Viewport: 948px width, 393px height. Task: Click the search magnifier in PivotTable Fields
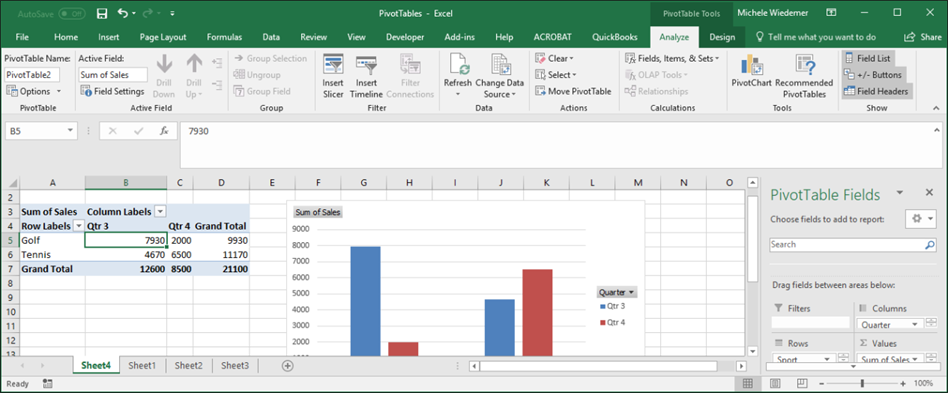tap(929, 245)
